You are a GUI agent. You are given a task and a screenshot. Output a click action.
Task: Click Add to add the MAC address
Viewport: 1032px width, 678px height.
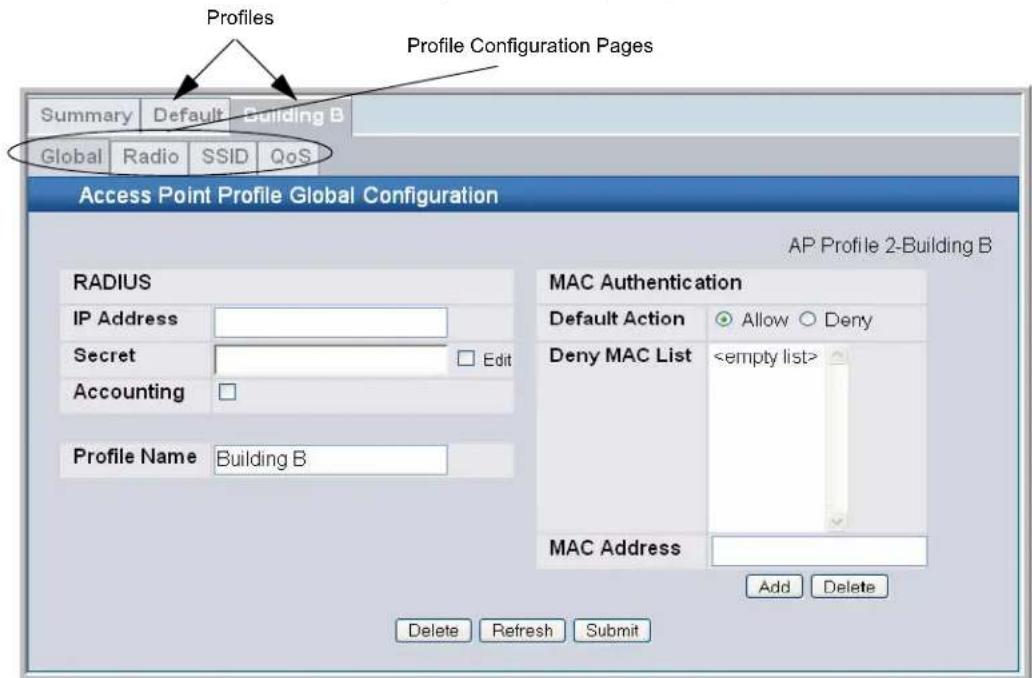pos(774,587)
